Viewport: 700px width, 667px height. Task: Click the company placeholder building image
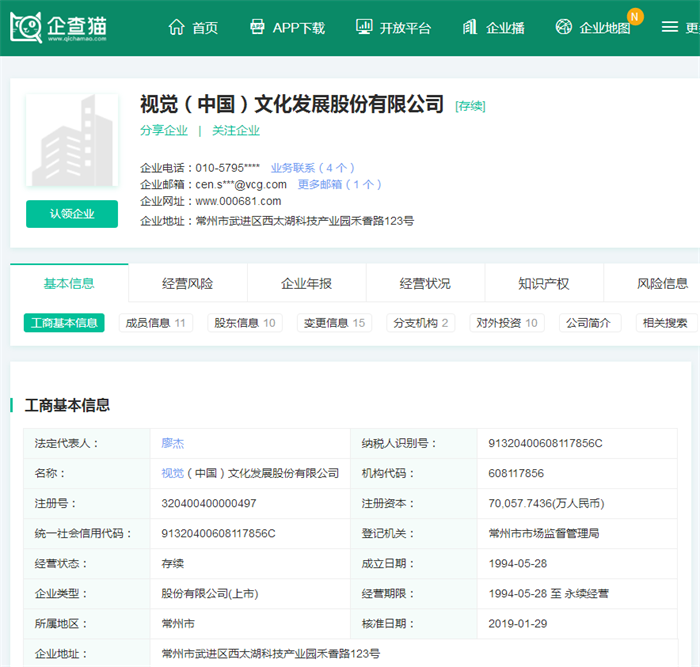click(72, 140)
